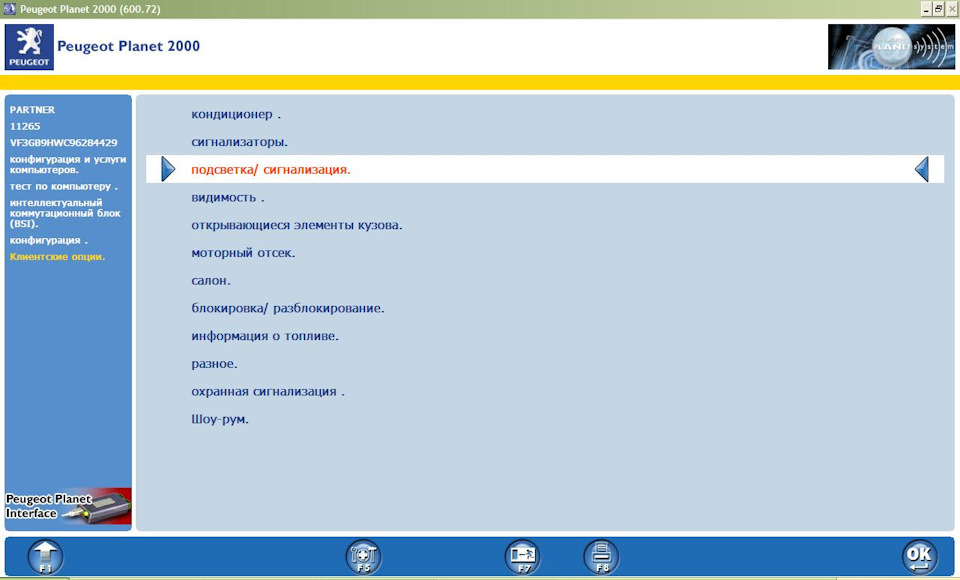Viewport: 960px width, 580px height.
Task: Go to 'конфигурация' sidebar breadcrumb
Action: [49, 240]
